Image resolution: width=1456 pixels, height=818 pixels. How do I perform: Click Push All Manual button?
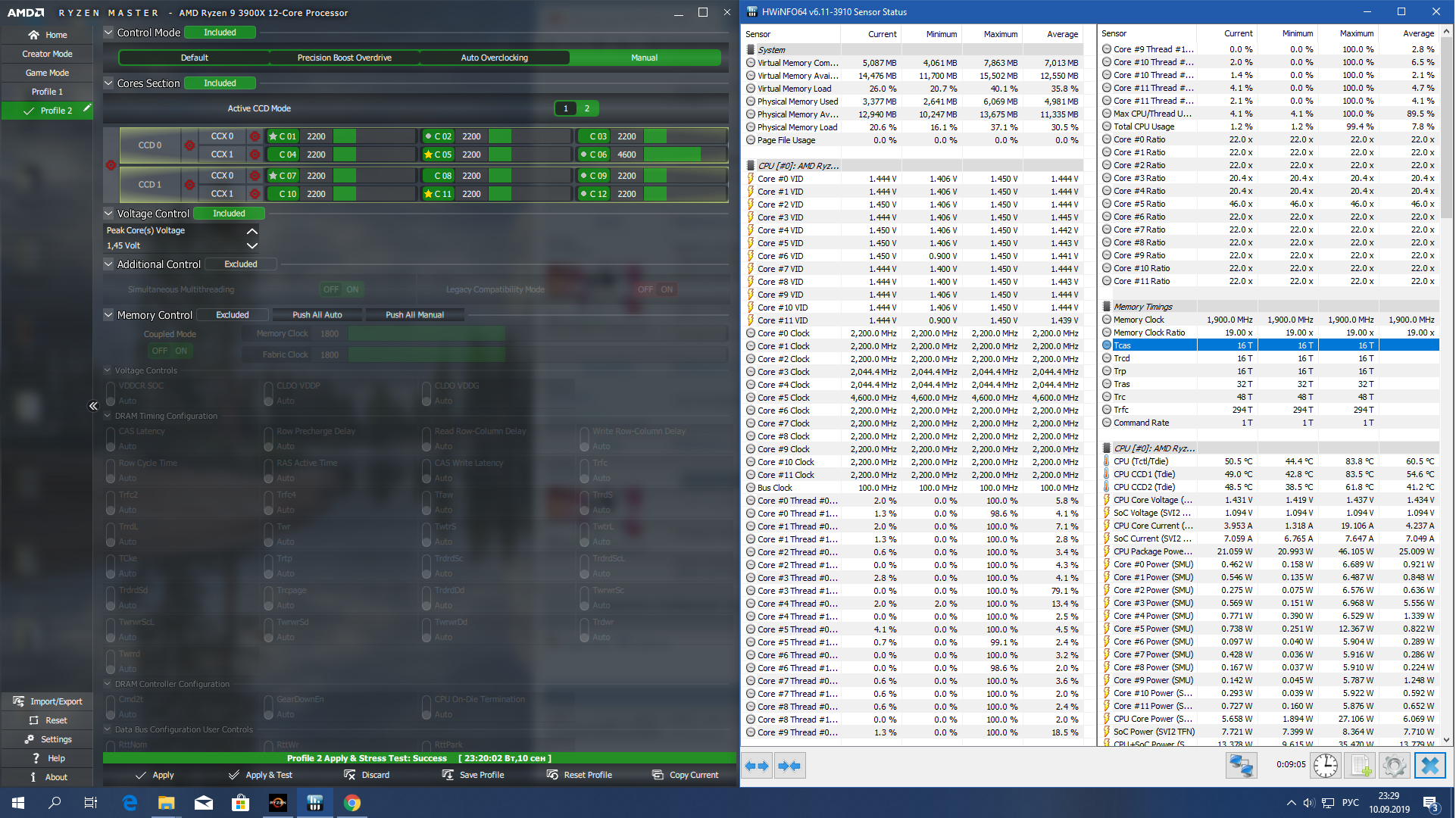[414, 315]
